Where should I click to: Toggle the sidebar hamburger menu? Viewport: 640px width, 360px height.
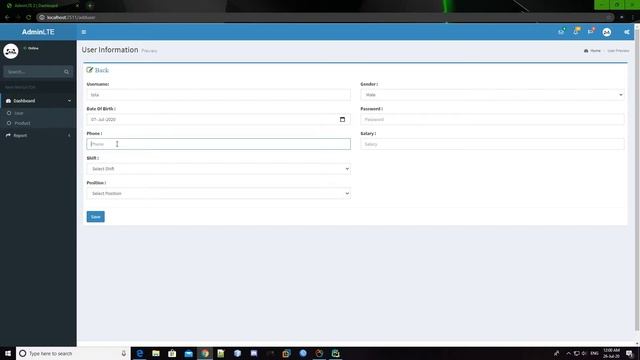(x=84, y=32)
